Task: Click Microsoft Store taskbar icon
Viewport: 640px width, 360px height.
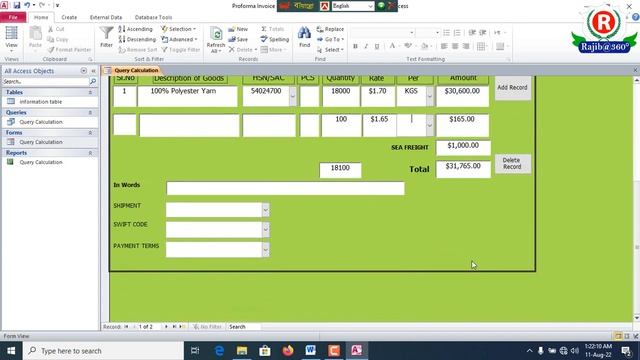Action: coord(265,351)
